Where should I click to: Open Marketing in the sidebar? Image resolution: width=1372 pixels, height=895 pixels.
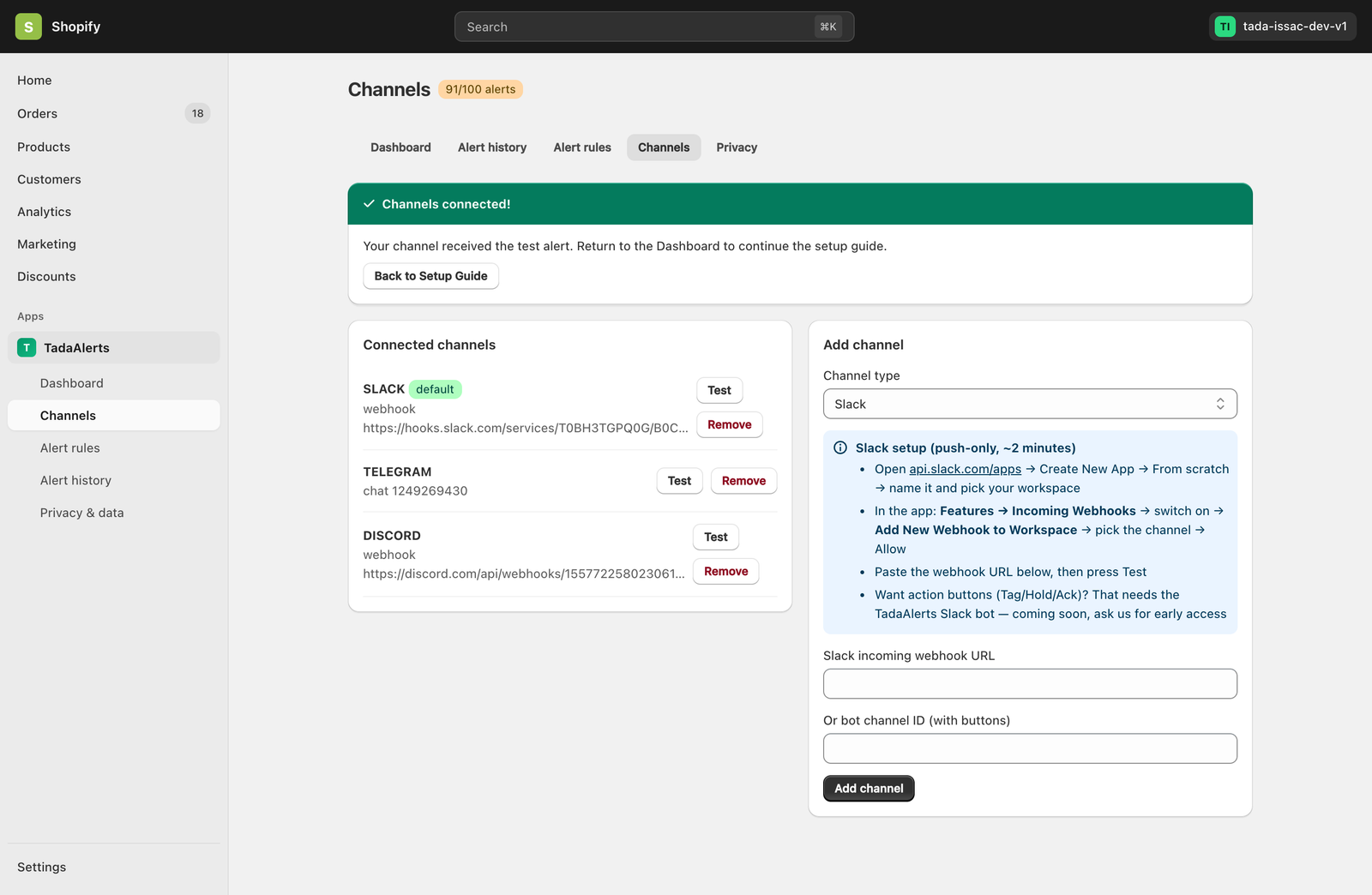click(113, 244)
